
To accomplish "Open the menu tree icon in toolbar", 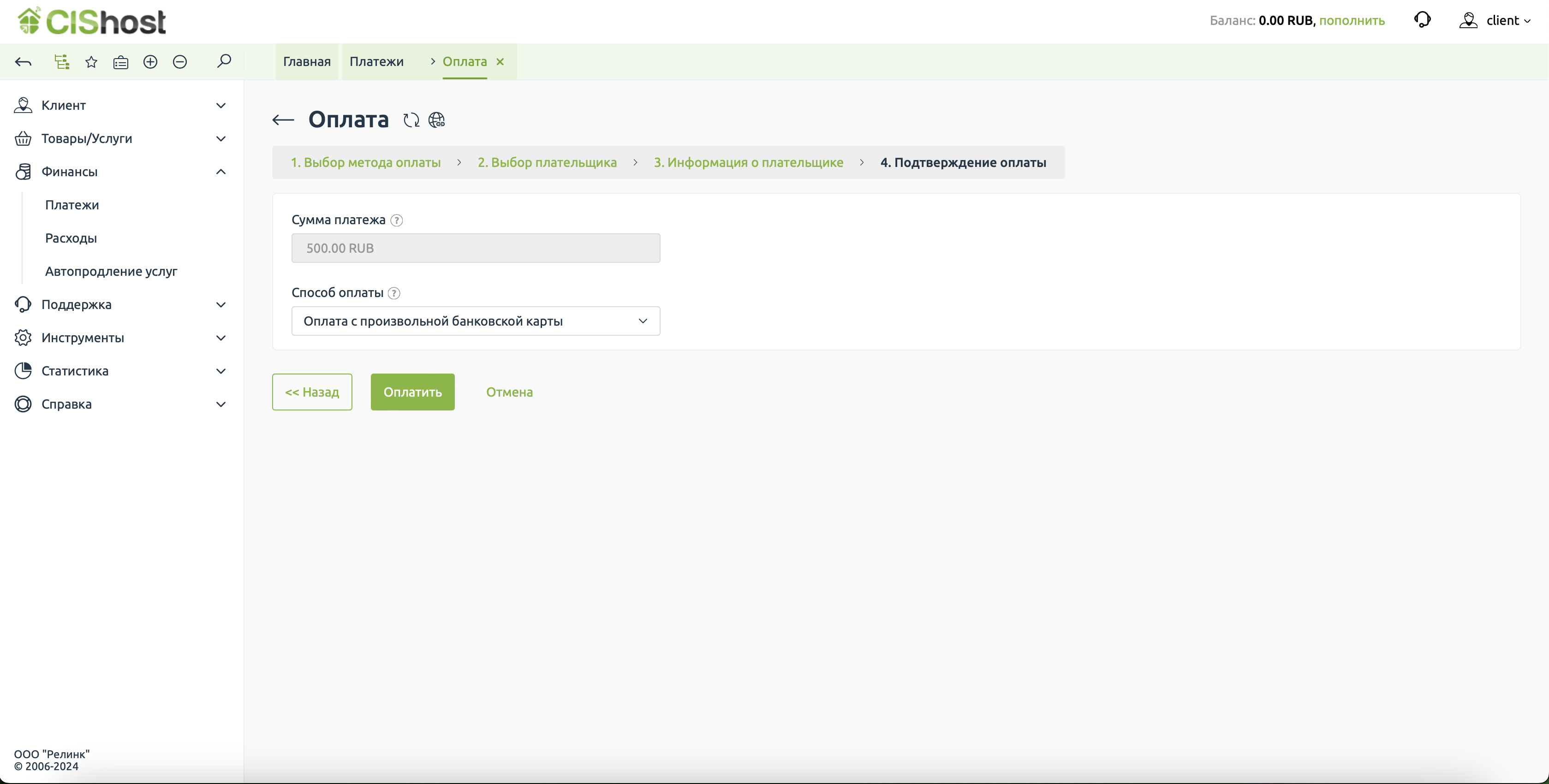I will click(61, 62).
